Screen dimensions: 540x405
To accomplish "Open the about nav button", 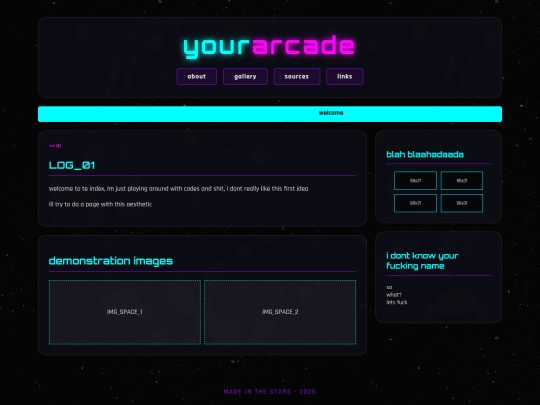I will point(197,76).
